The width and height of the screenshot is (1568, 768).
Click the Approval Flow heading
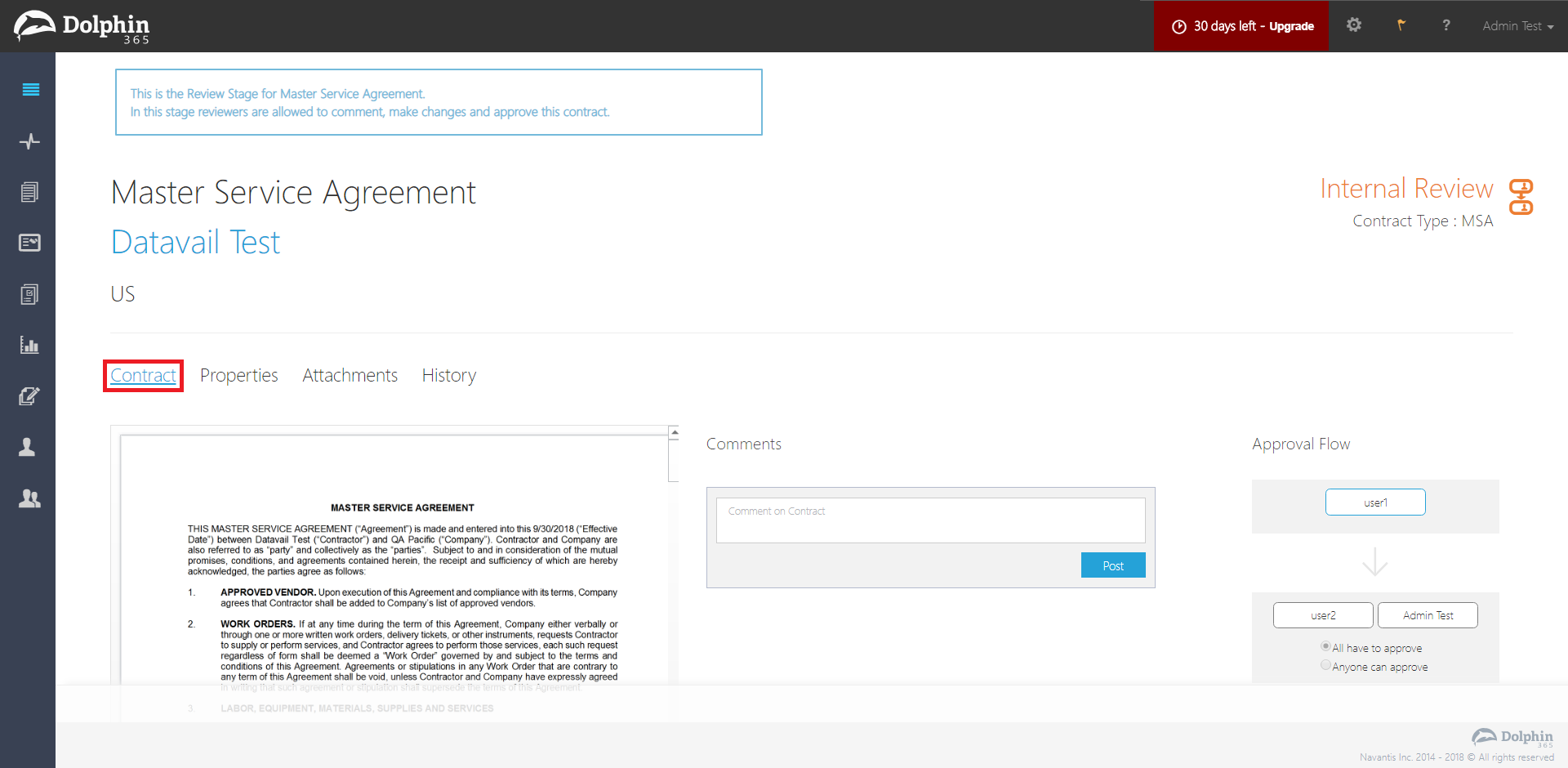[1301, 444]
